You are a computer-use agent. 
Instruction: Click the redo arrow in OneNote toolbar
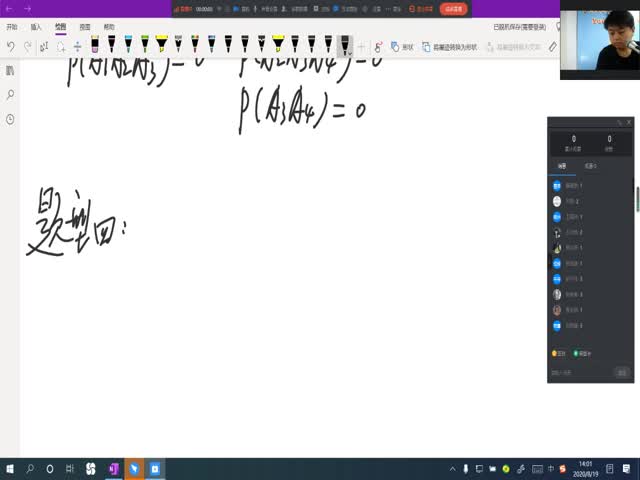[x=27, y=47]
